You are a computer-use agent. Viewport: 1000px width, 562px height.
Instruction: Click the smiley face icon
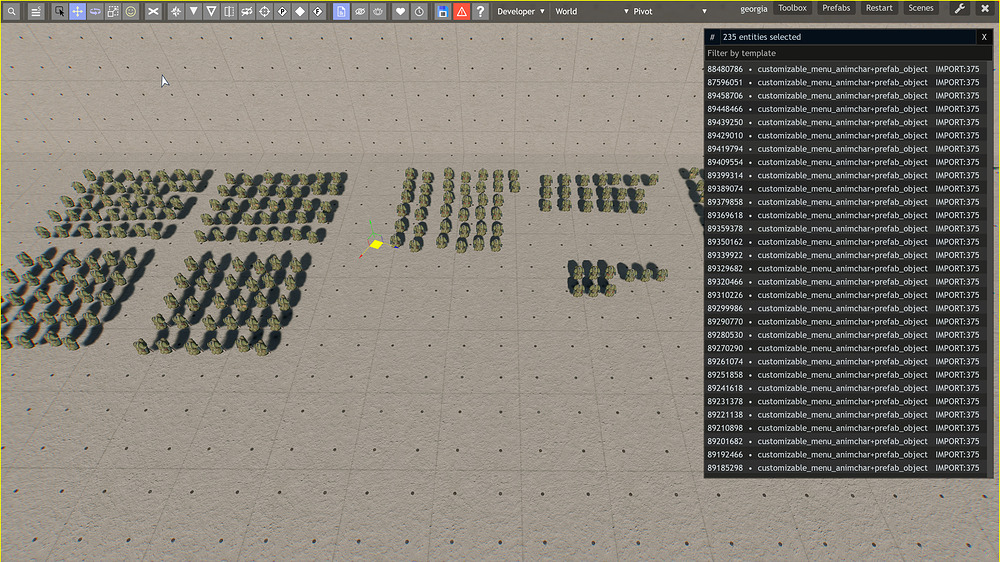tap(131, 11)
